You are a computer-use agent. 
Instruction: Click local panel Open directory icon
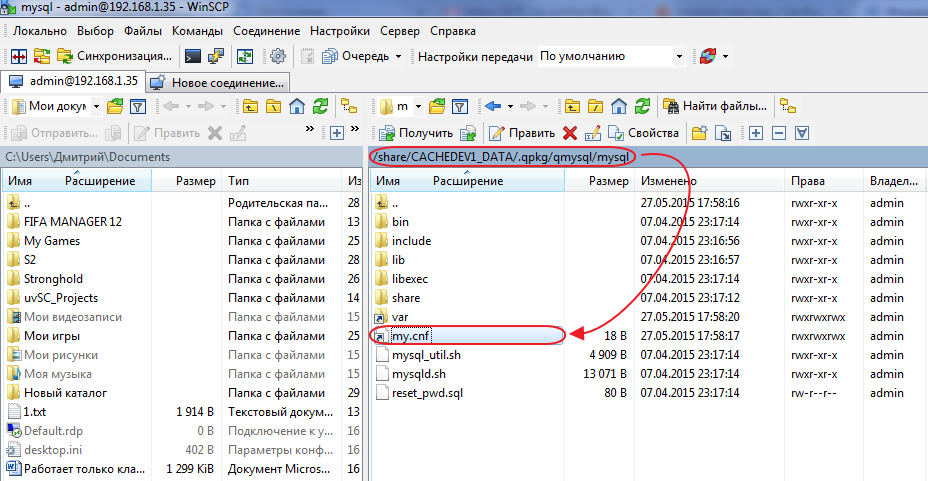115,106
